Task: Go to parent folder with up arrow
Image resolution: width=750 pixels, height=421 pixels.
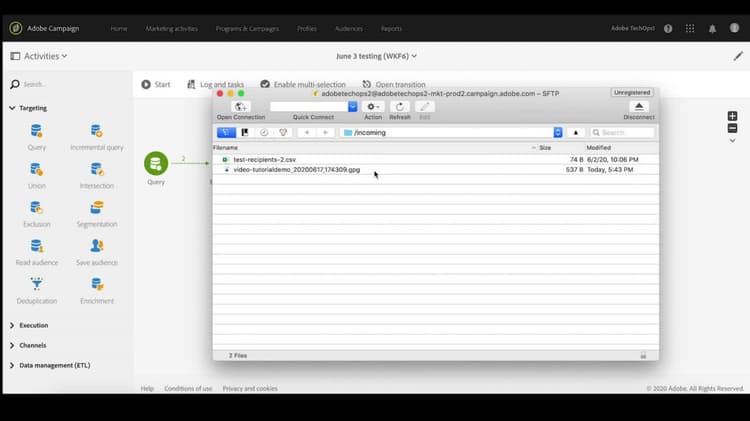Action: (575, 133)
